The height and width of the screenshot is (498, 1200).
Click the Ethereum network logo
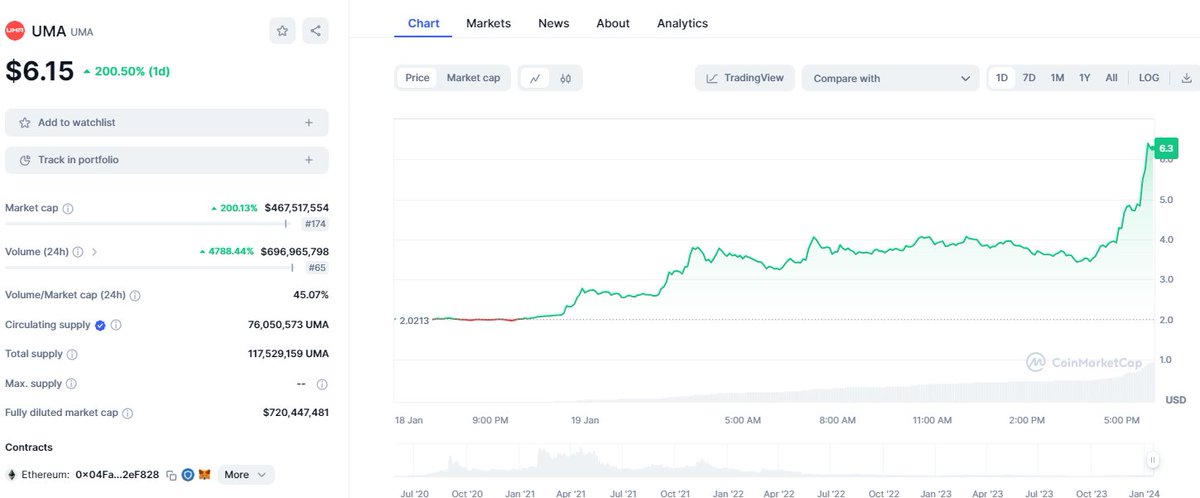pyautogui.click(x=12, y=474)
